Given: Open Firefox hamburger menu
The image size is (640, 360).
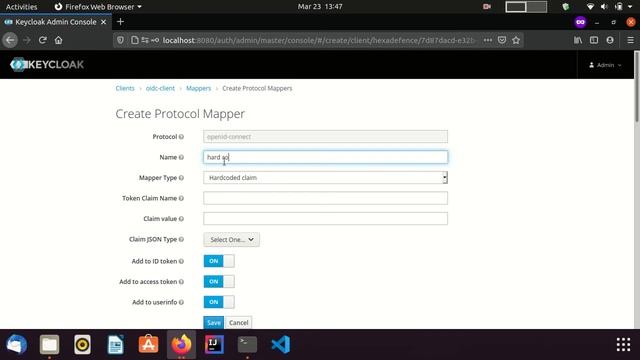Looking at the screenshot, I should coord(630,40).
